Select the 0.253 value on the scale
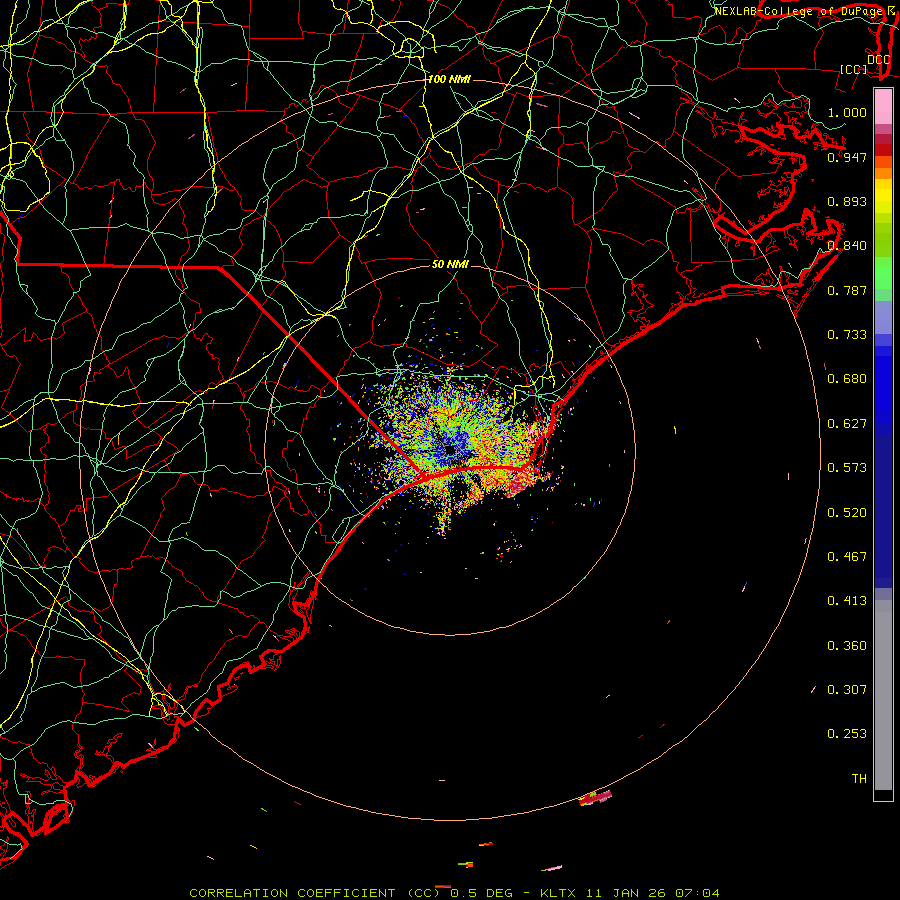Screen dimensions: 900x900 [847, 734]
